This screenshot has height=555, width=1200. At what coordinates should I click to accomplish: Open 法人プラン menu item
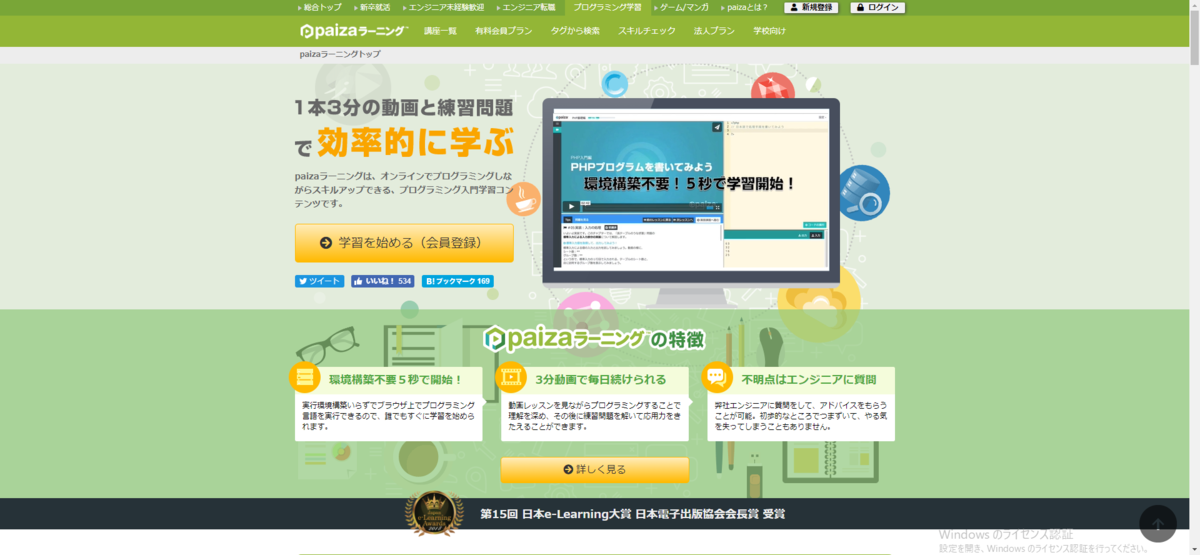tap(714, 31)
